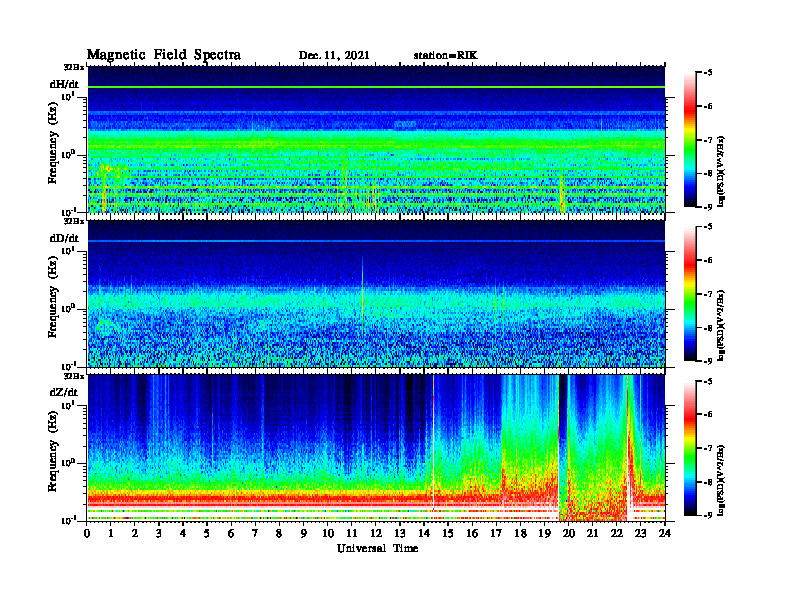Click the log(PSD) label of dD/dt color bar
The height and width of the screenshot is (612, 792).
tap(721, 325)
